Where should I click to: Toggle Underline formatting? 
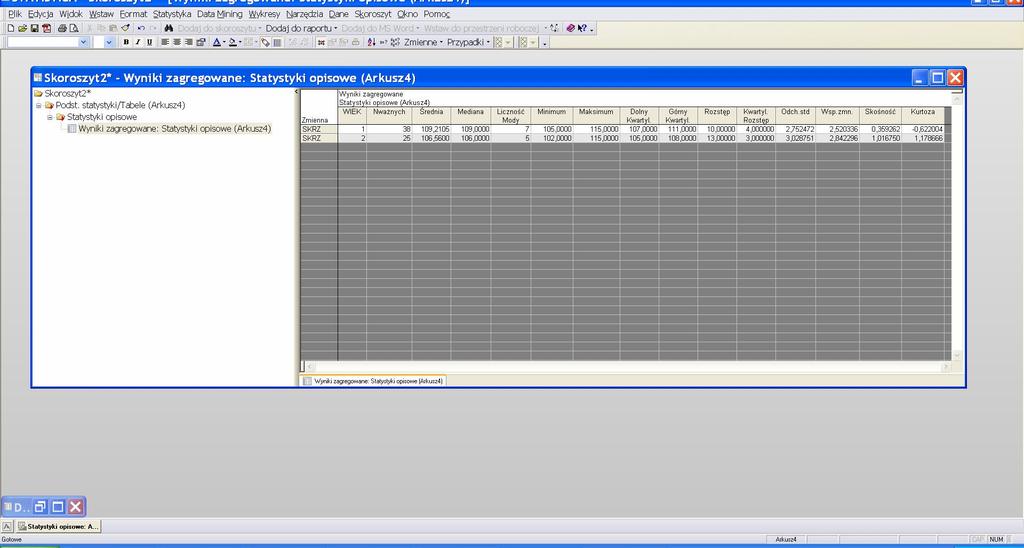tap(150, 42)
